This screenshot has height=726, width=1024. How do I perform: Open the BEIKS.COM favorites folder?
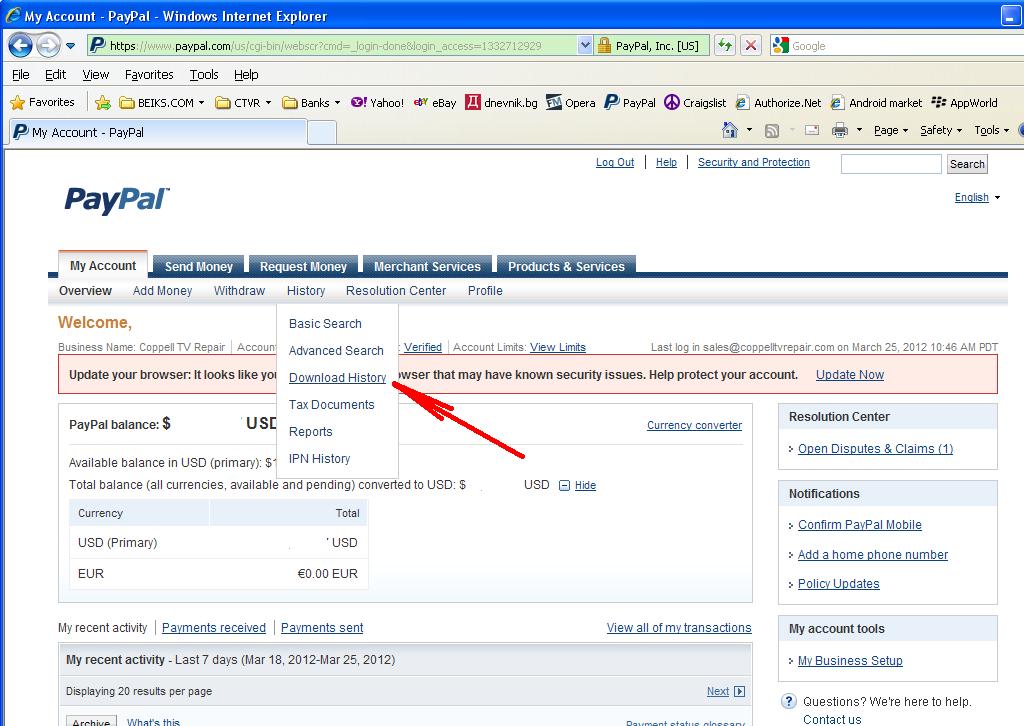pyautogui.click(x=162, y=103)
